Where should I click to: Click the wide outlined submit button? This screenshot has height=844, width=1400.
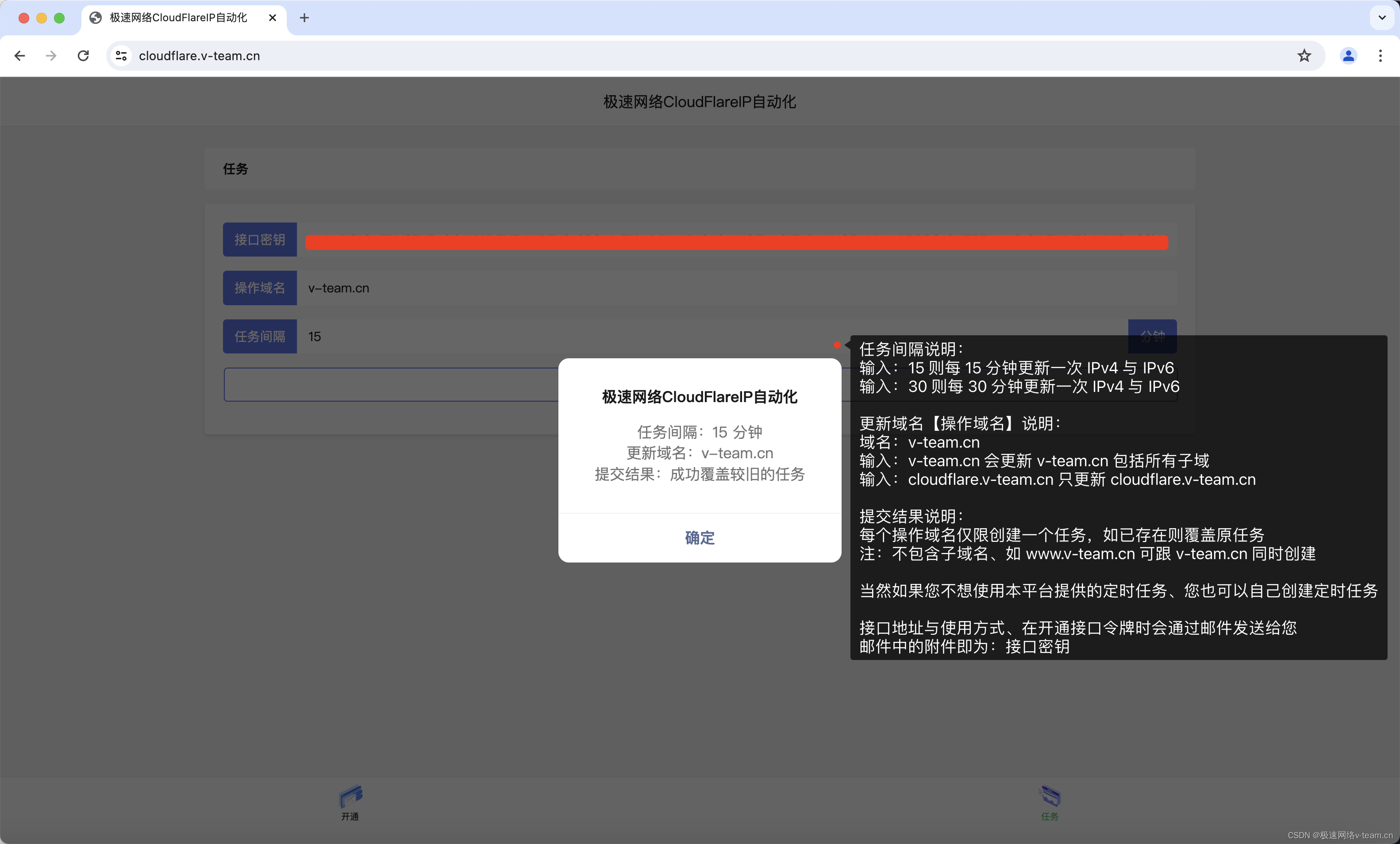tap(392, 384)
